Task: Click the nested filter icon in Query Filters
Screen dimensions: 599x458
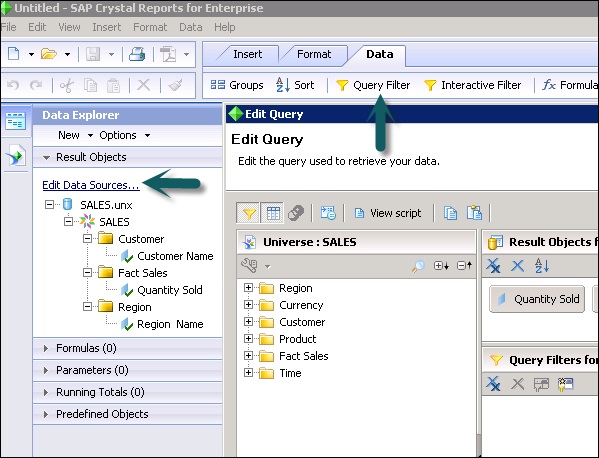Action: pos(541,384)
